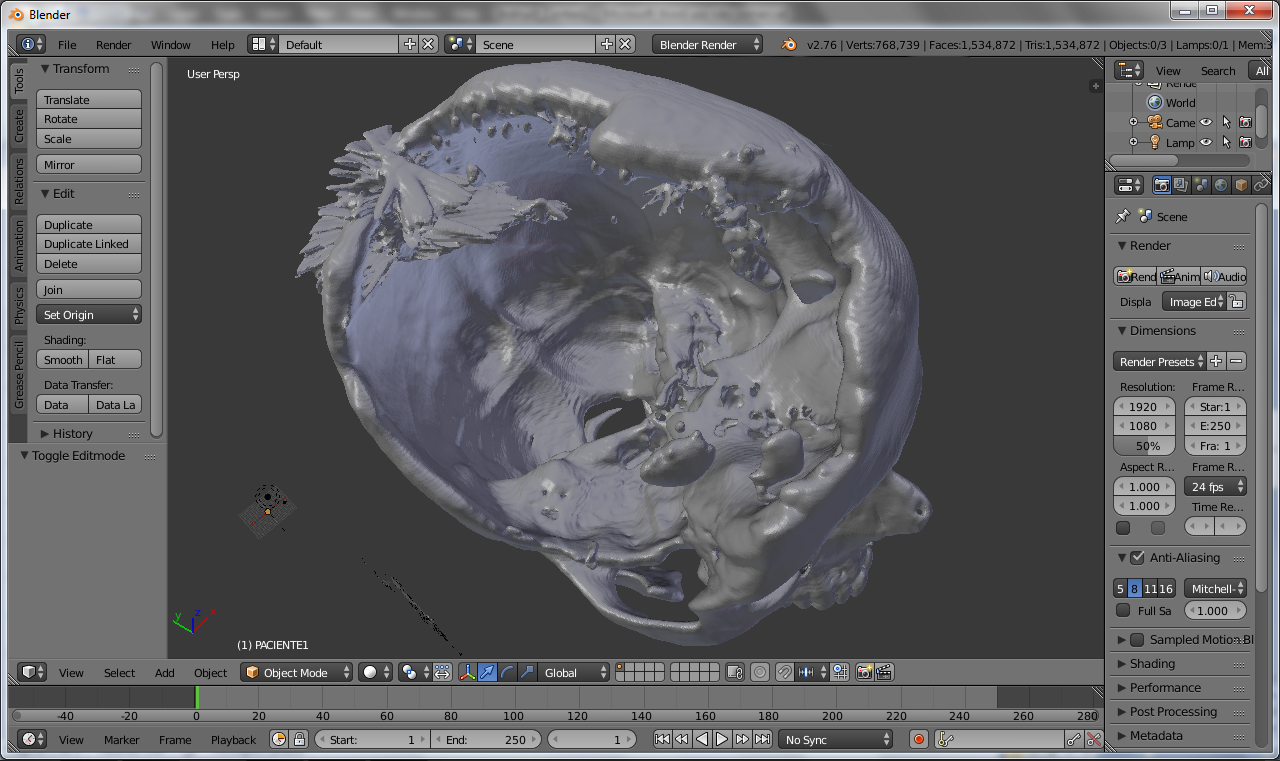The image size is (1280, 761).
Task: Click the Smooth shading button
Action: pyautogui.click(x=62, y=359)
